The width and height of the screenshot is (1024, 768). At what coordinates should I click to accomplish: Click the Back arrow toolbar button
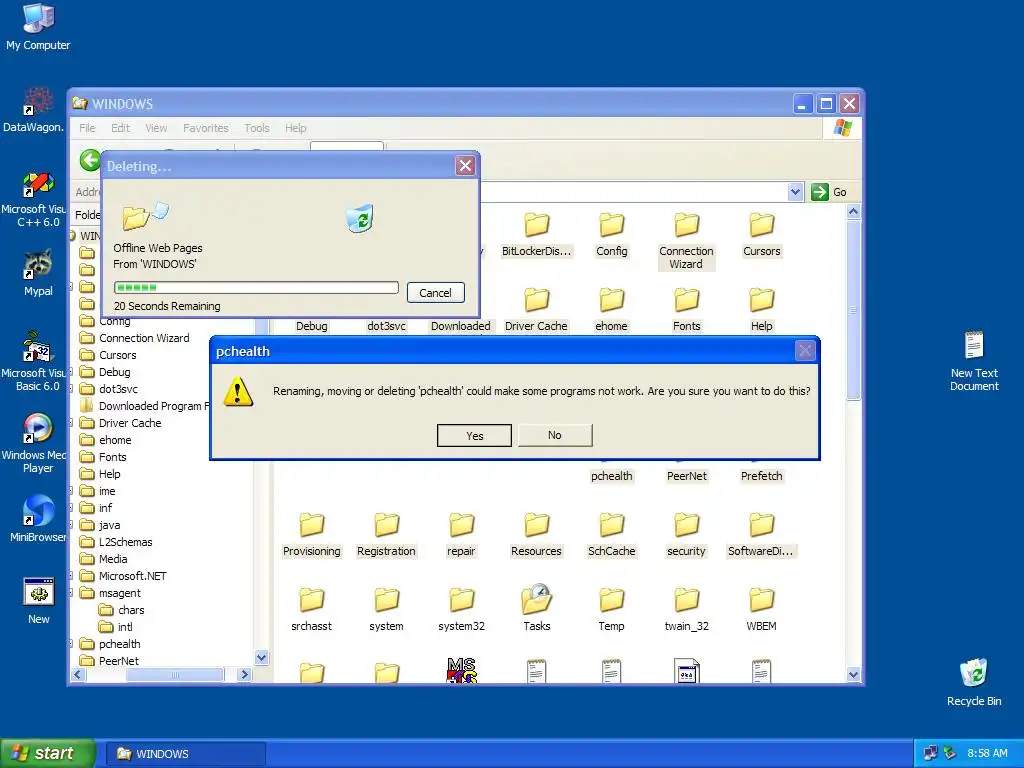point(90,160)
